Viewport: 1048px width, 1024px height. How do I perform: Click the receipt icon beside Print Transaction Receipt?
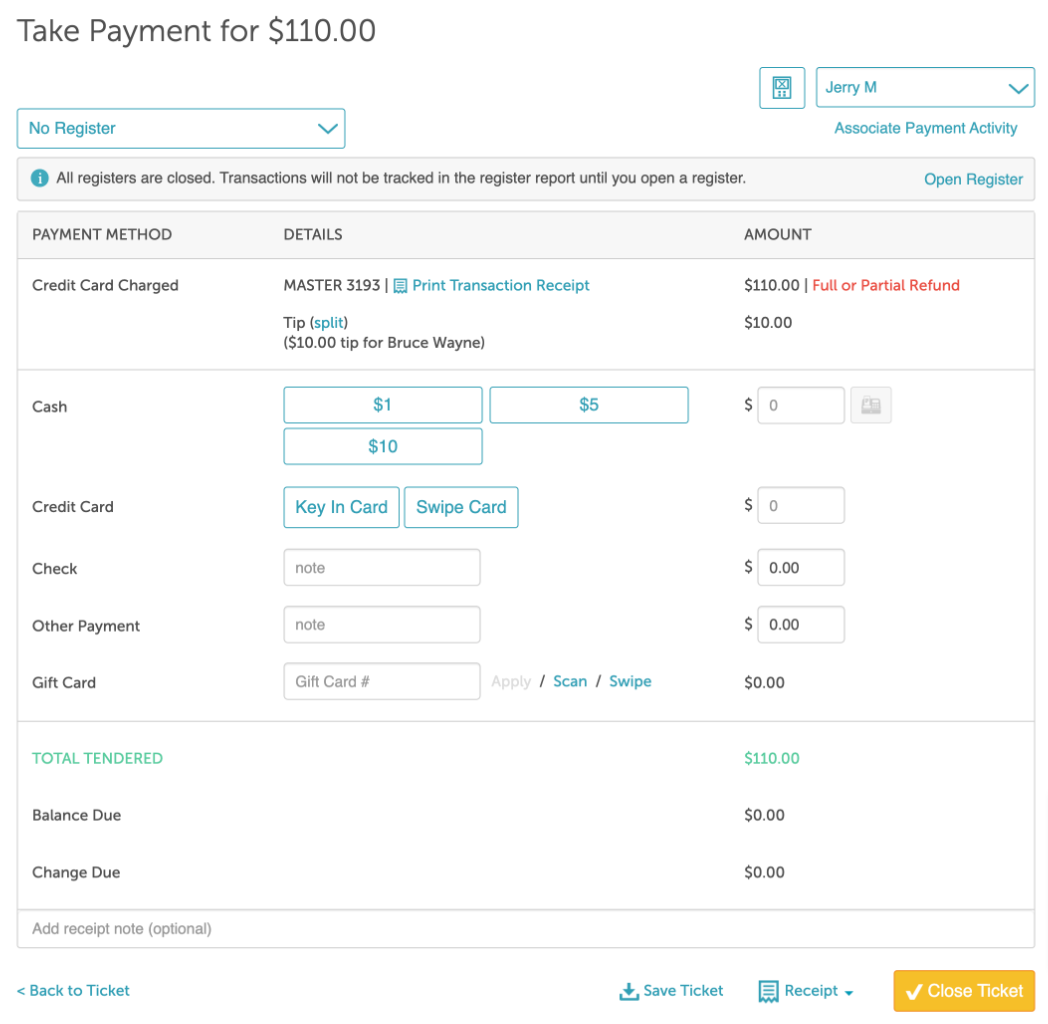(x=400, y=286)
